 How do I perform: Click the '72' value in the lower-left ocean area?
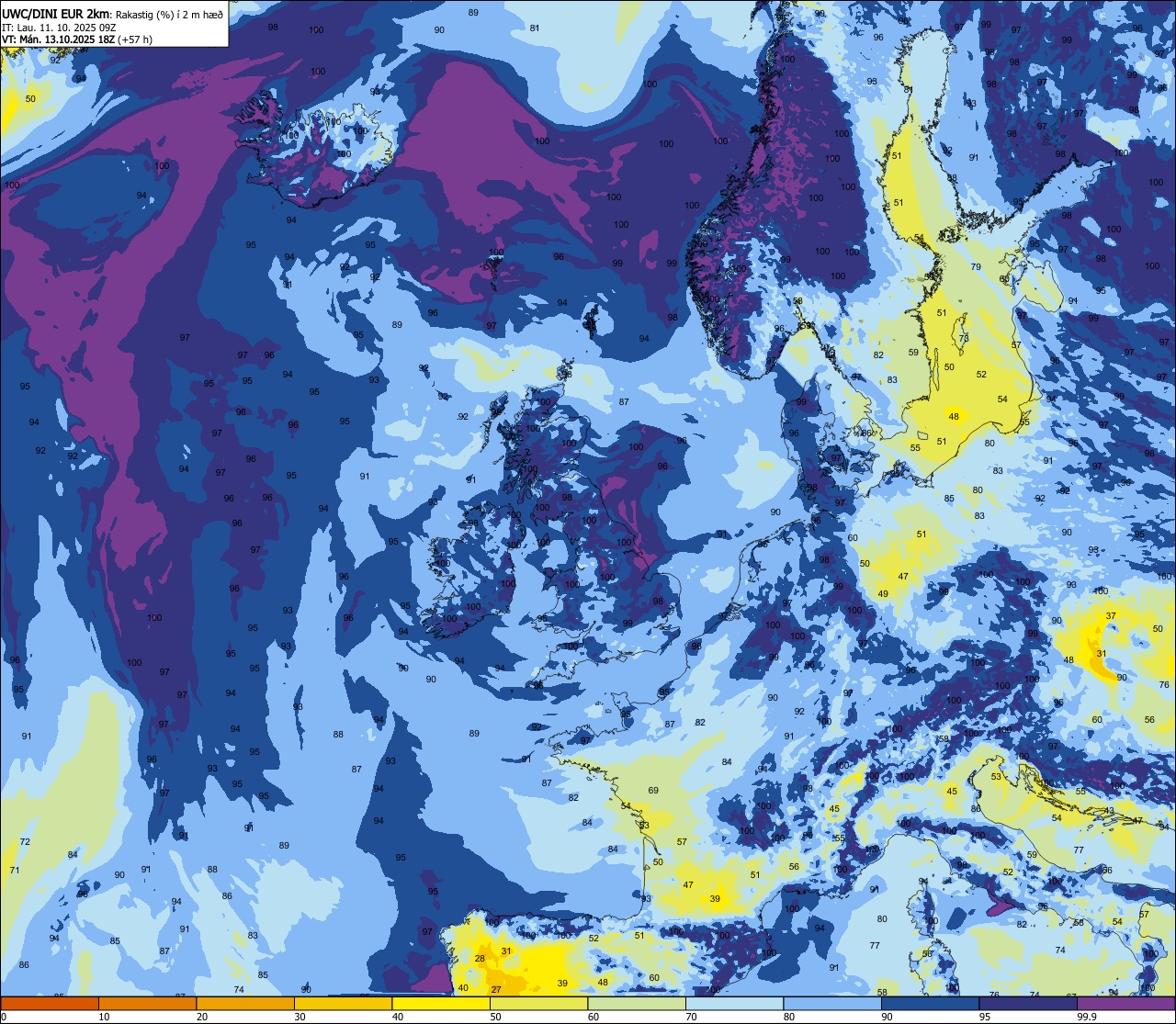25,842
